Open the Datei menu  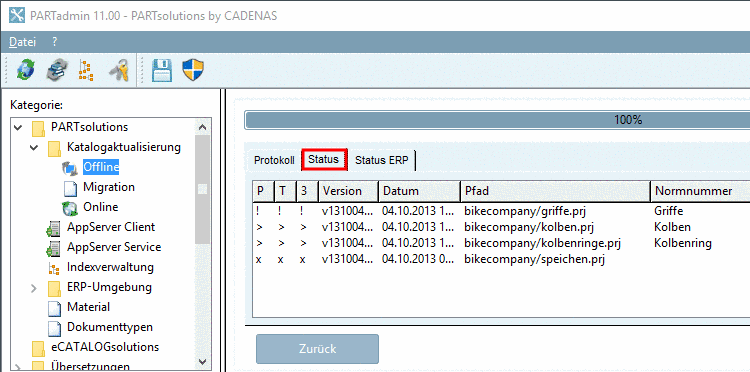pos(22,42)
